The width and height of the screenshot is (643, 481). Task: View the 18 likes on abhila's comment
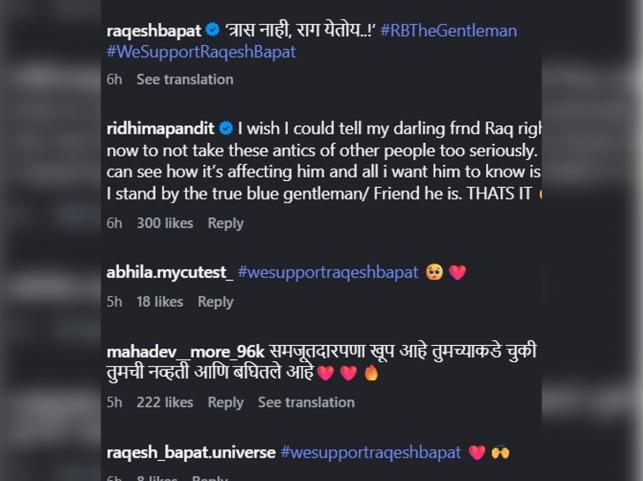coord(160,301)
